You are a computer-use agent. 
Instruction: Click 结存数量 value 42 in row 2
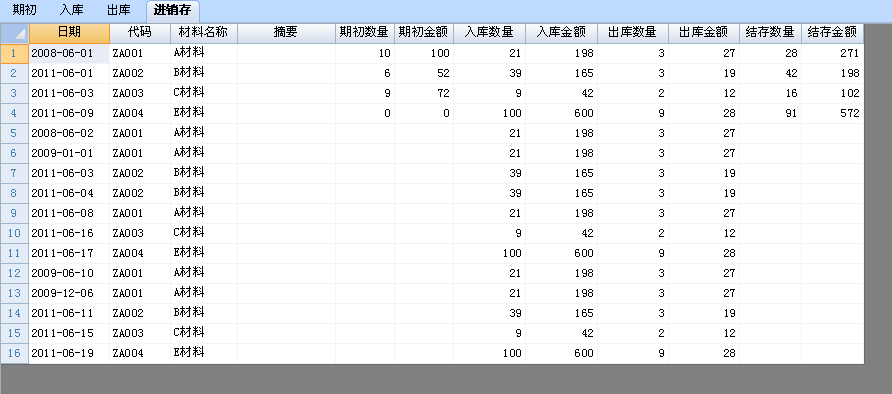[770, 73]
